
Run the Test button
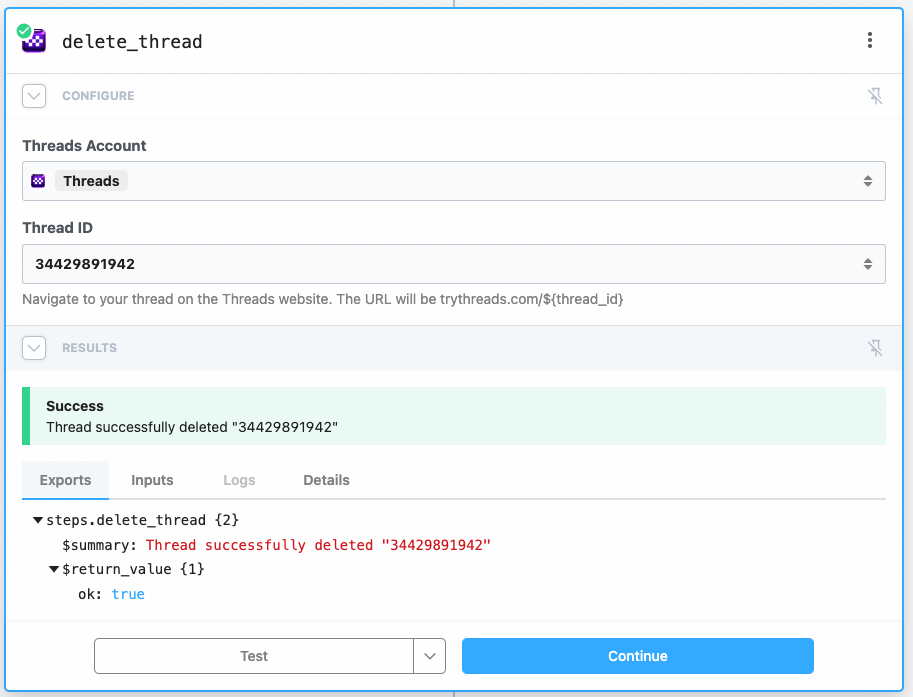[254, 656]
